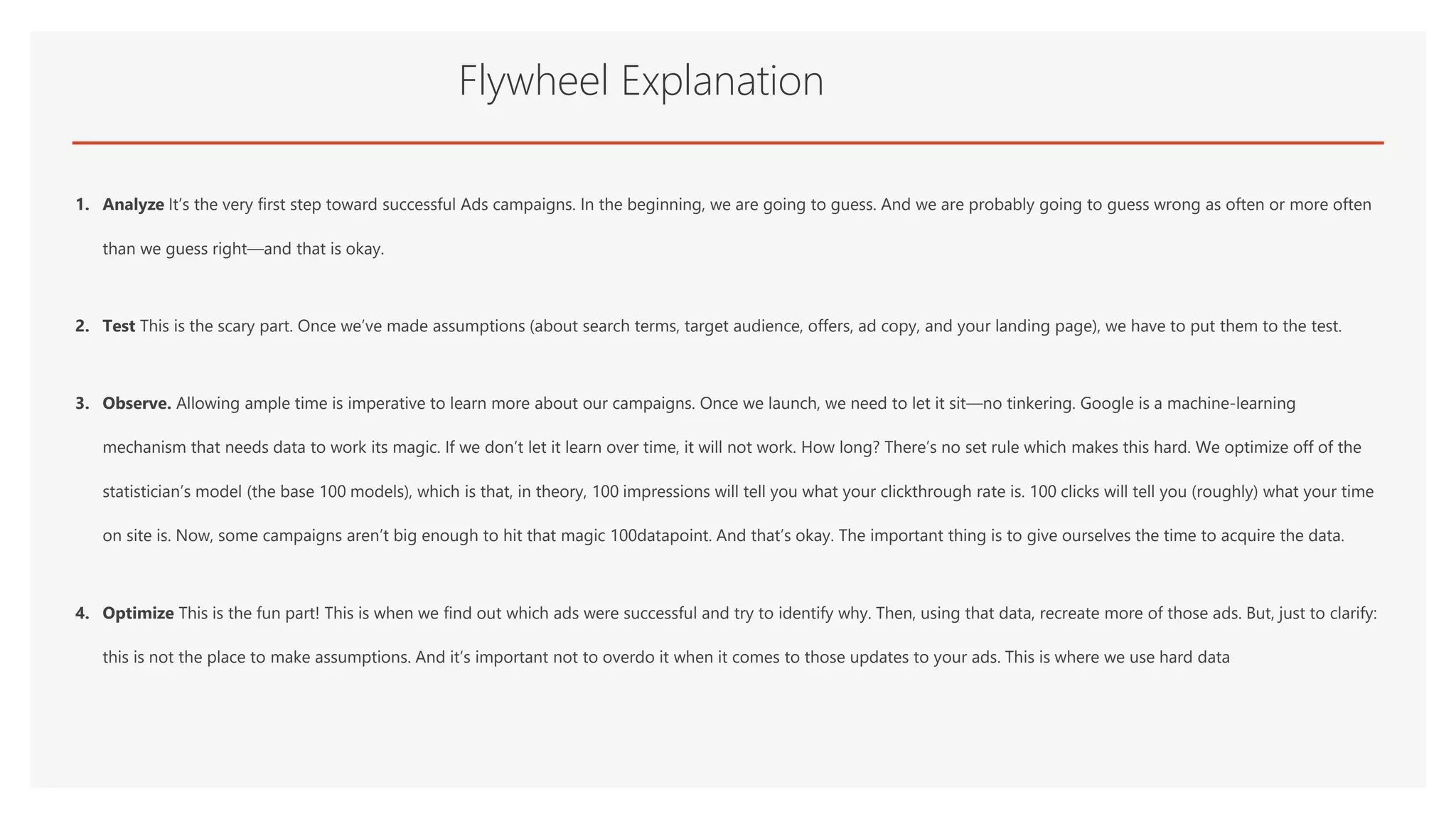Select the bold word Observe
This screenshot has height=819, width=1456.
point(137,404)
